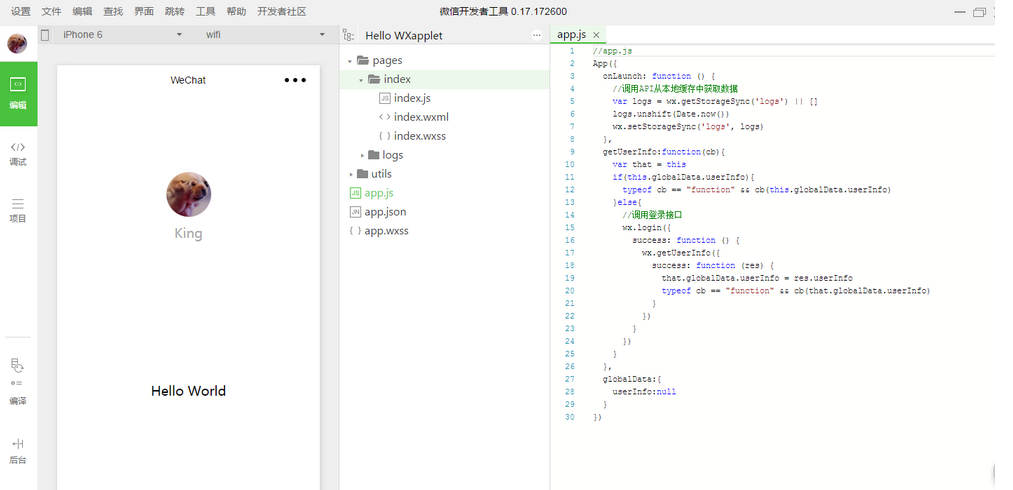1013x490 pixels.
Task: Expand the logs folder
Action: point(362,155)
